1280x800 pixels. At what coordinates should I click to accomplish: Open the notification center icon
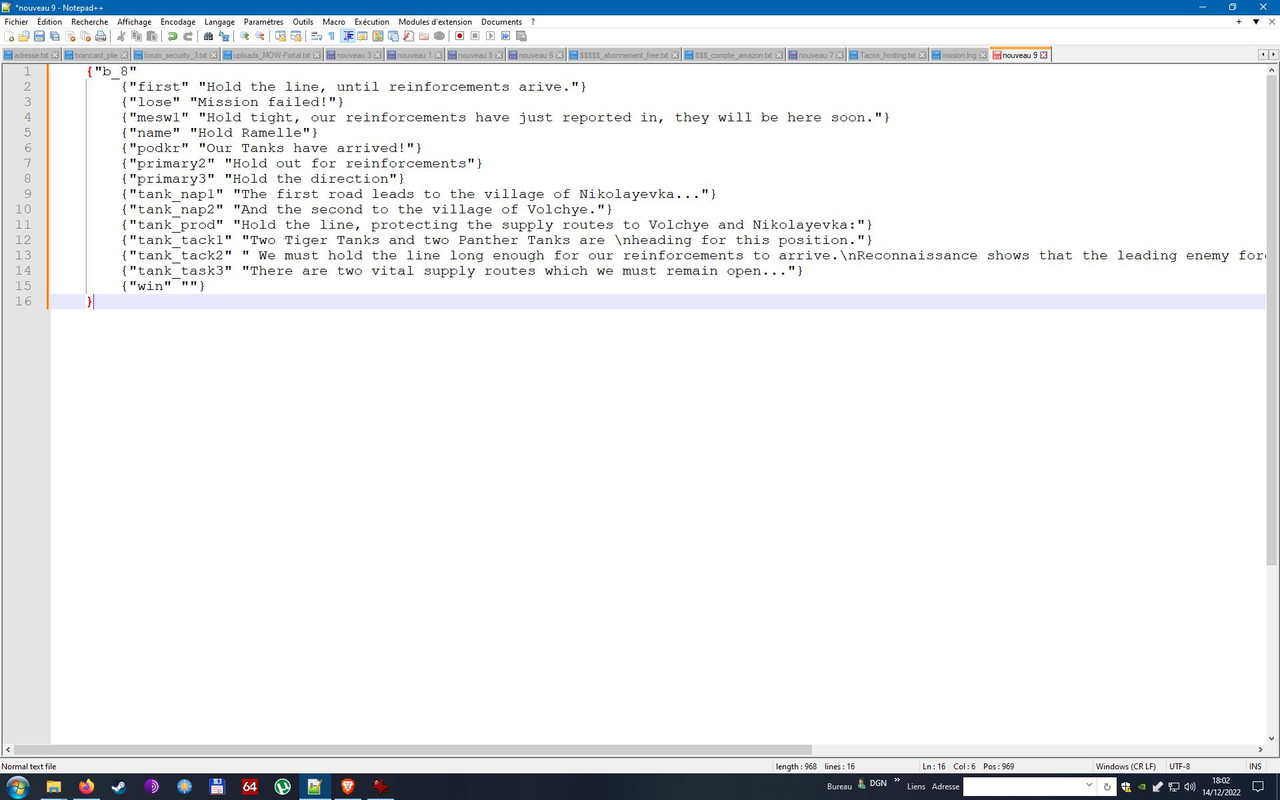tap(1259, 787)
